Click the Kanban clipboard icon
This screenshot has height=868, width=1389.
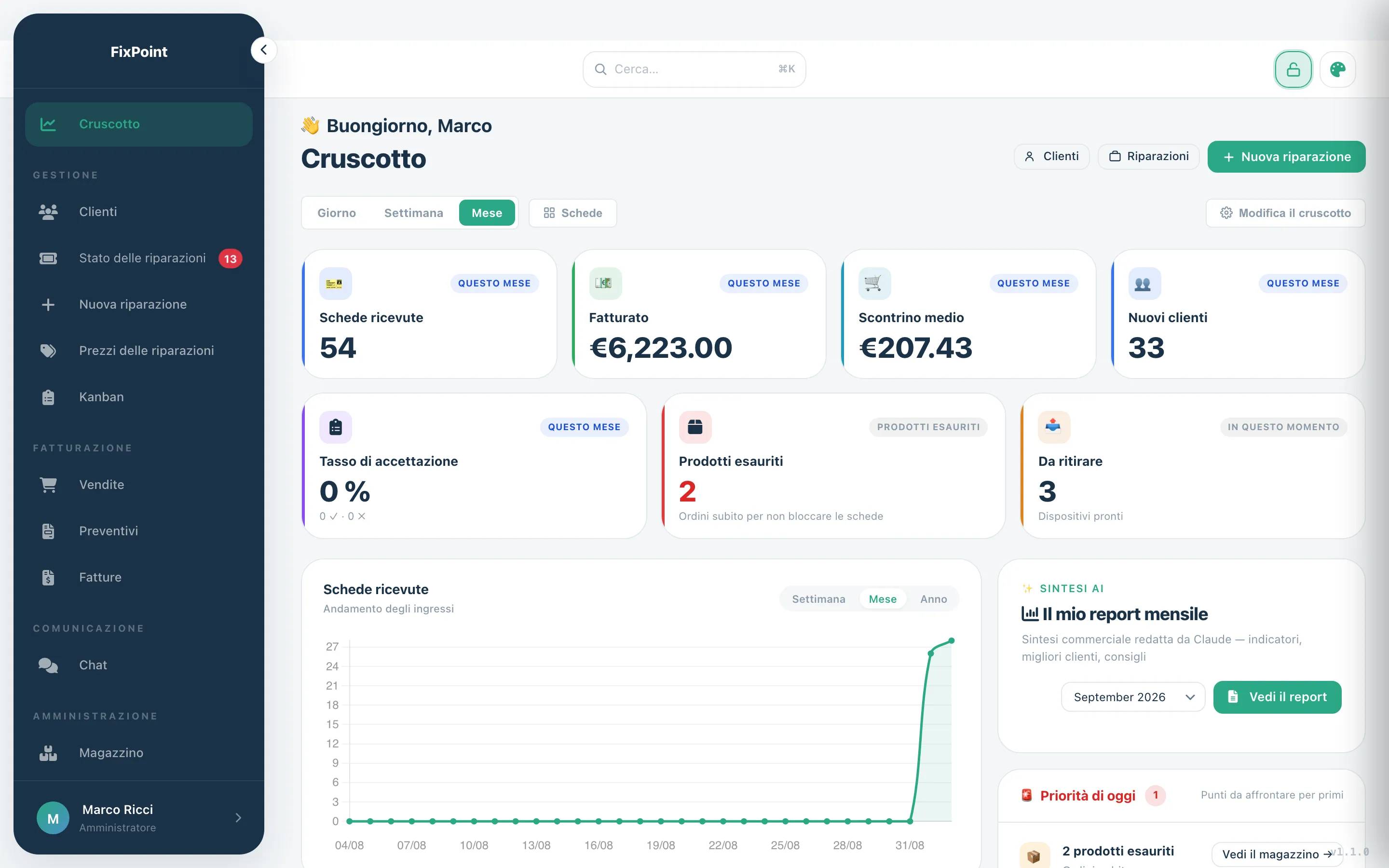click(x=48, y=397)
